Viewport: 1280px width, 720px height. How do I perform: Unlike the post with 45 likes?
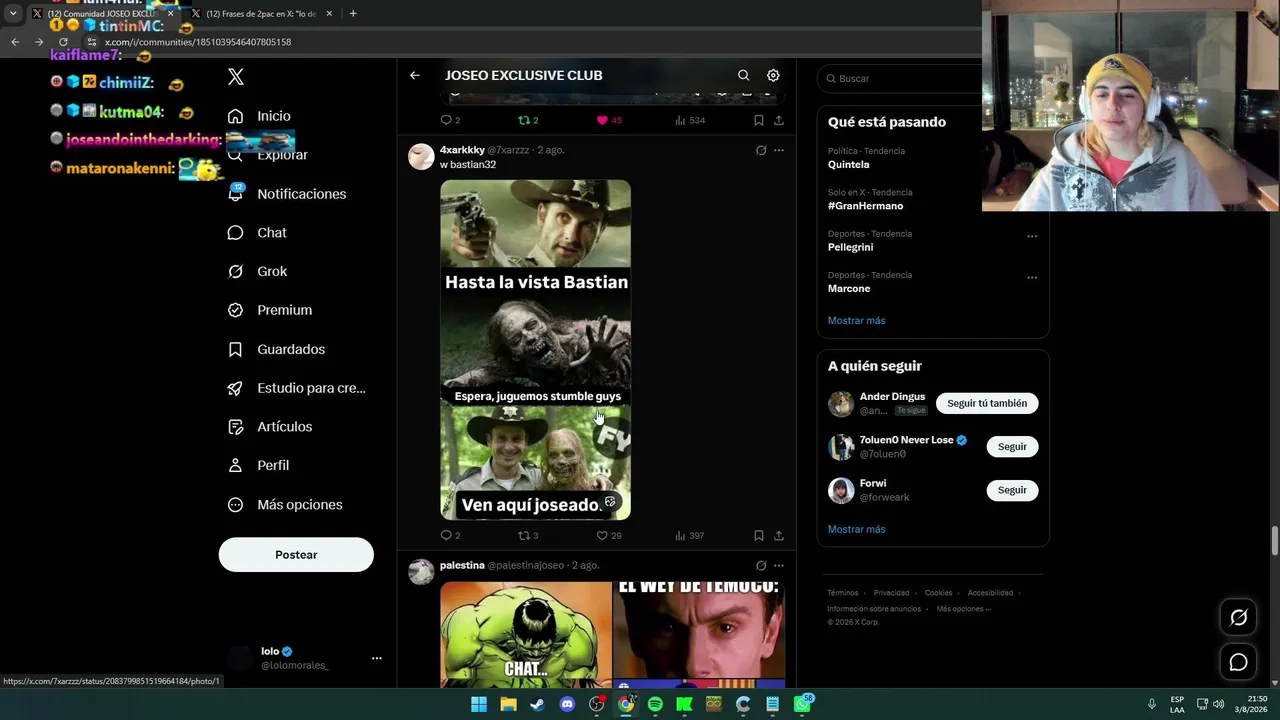[x=609, y=120]
